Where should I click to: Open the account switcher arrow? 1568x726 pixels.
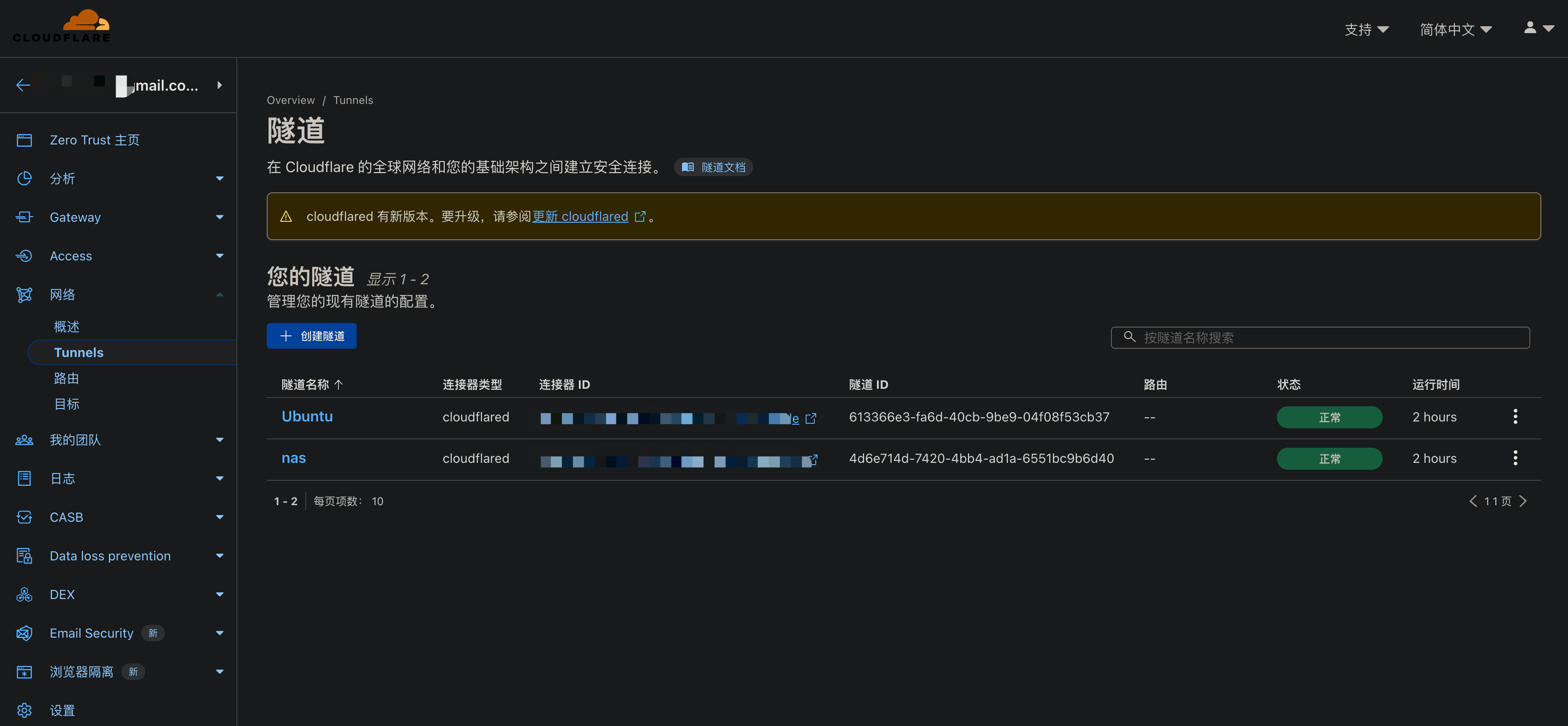(x=220, y=85)
